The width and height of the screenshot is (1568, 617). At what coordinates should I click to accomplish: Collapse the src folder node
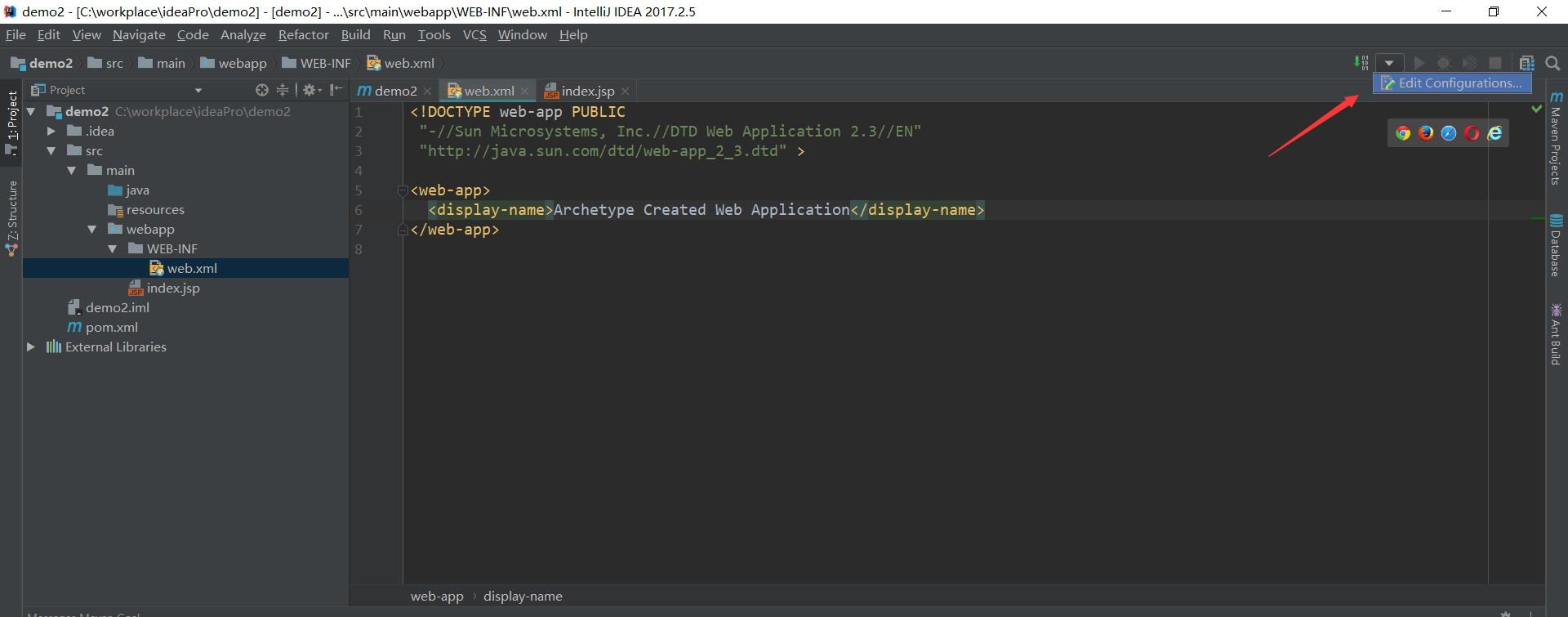(51, 150)
